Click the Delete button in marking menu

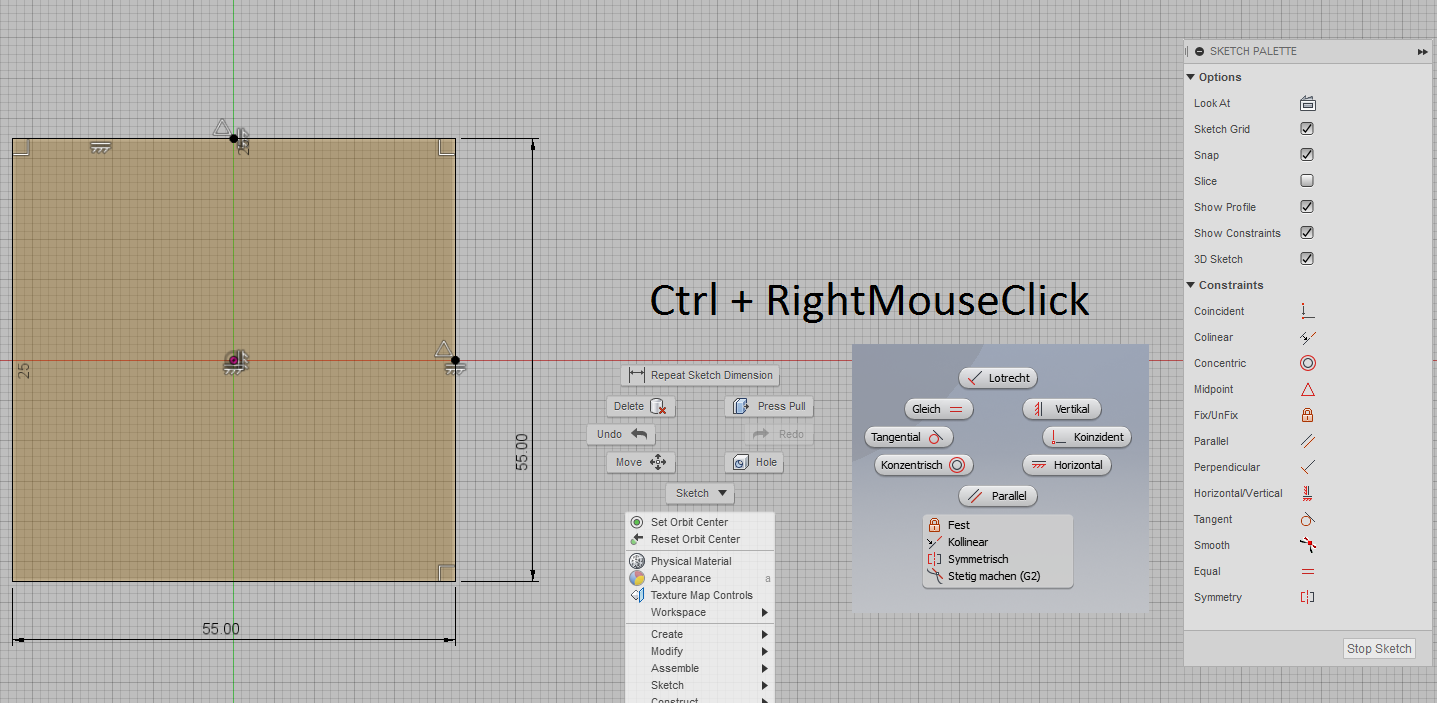pyautogui.click(x=641, y=406)
